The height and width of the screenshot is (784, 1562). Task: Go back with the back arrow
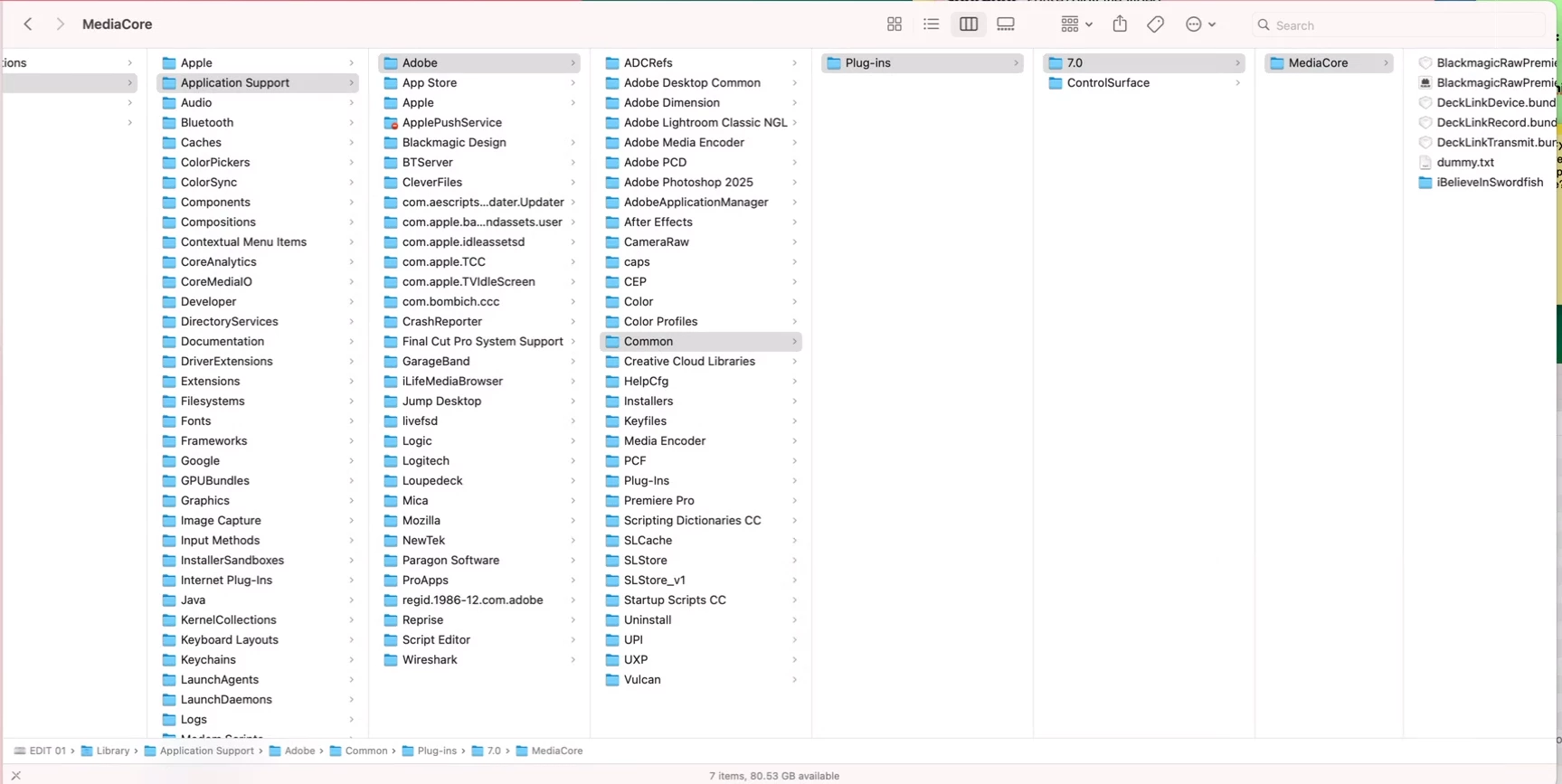tap(28, 24)
